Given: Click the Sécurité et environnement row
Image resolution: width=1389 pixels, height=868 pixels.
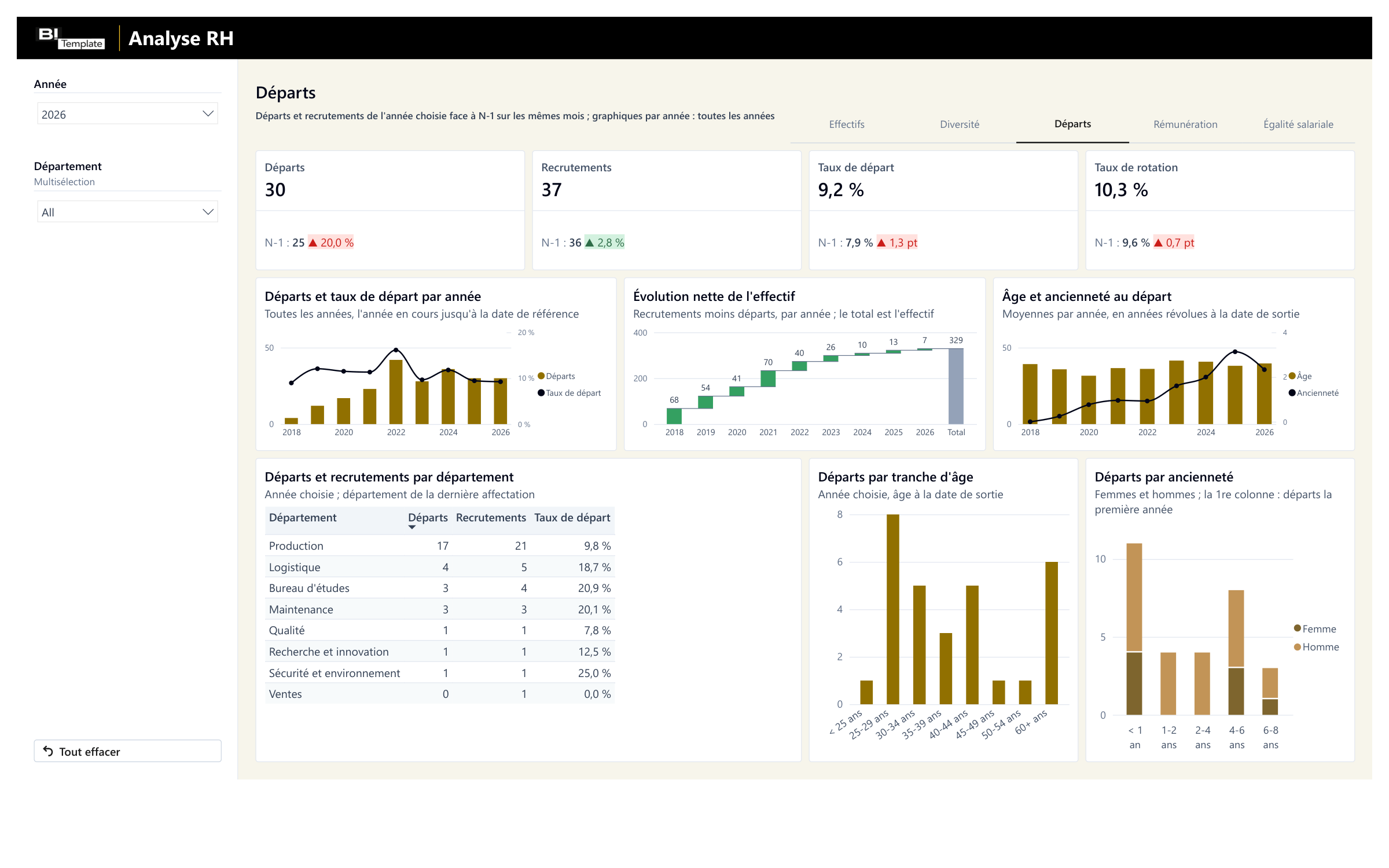Looking at the screenshot, I should [440, 673].
